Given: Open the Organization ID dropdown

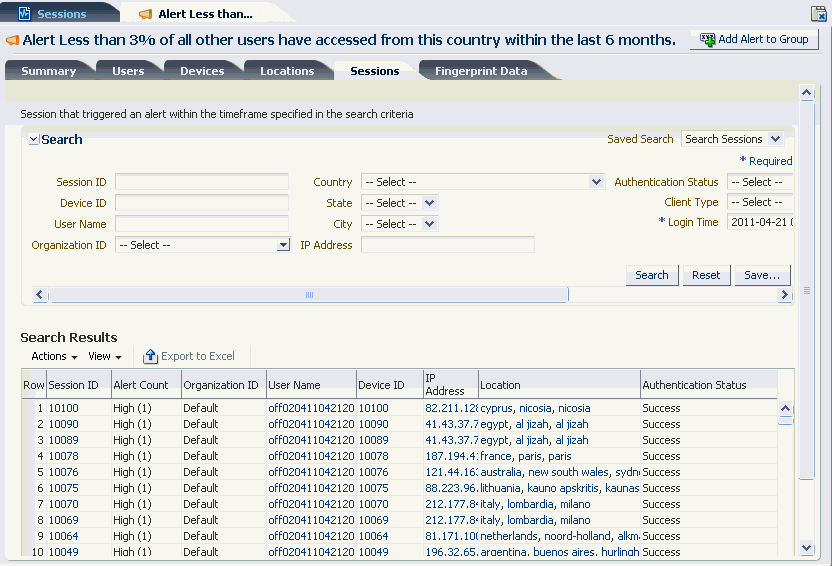Looking at the screenshot, I should 283,245.
